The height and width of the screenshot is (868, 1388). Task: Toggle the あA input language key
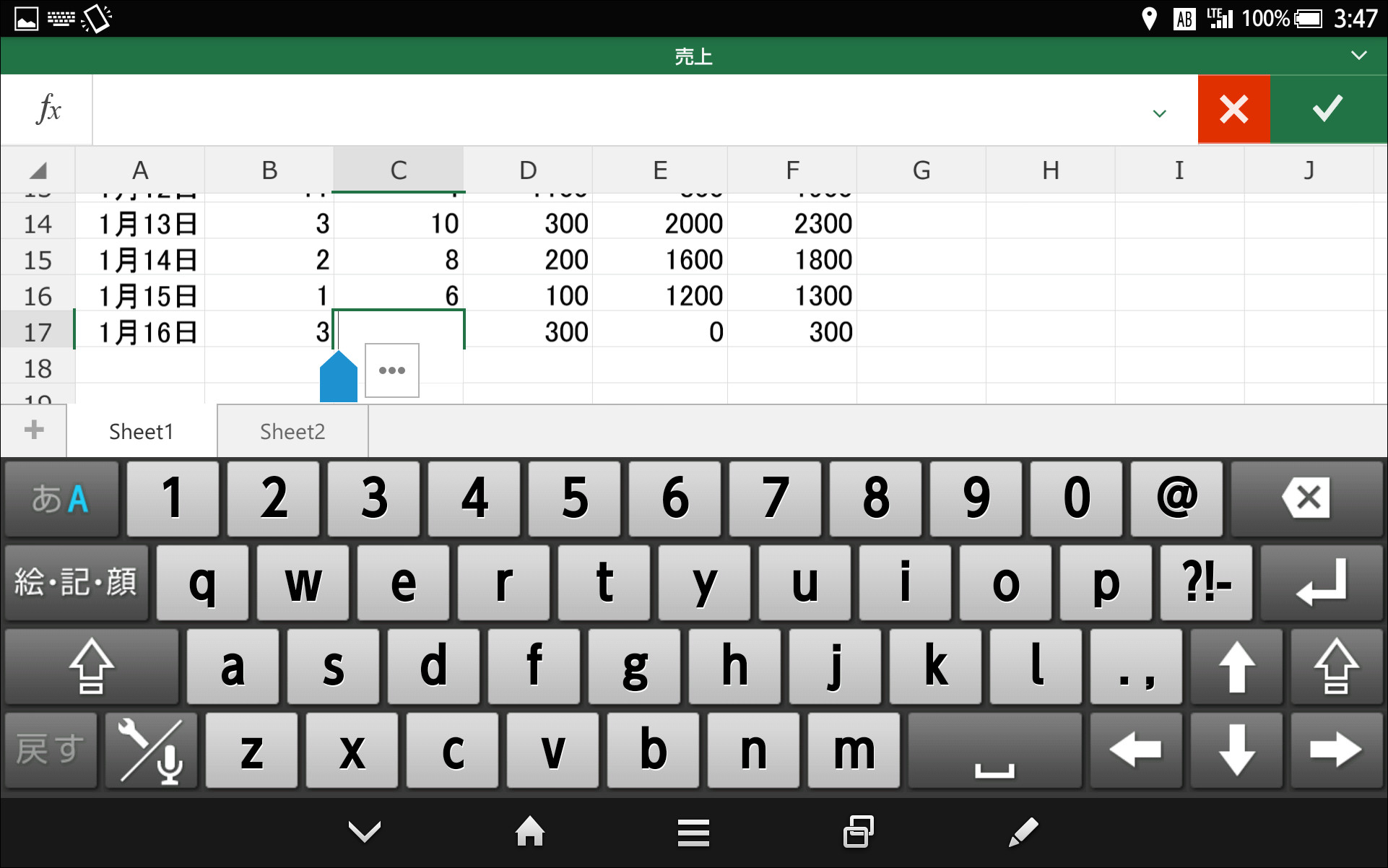click(61, 498)
